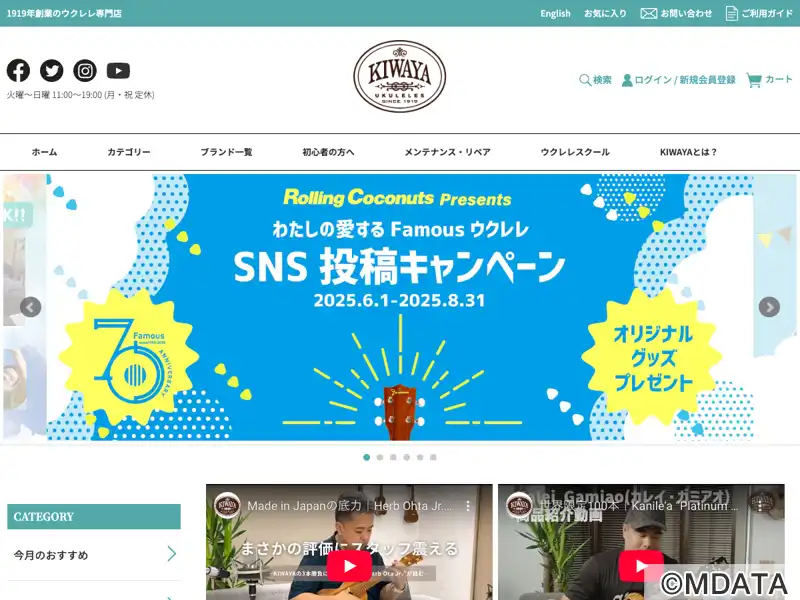
Task: Click the envelope お問い合わせ contact icon
Action: (x=648, y=13)
